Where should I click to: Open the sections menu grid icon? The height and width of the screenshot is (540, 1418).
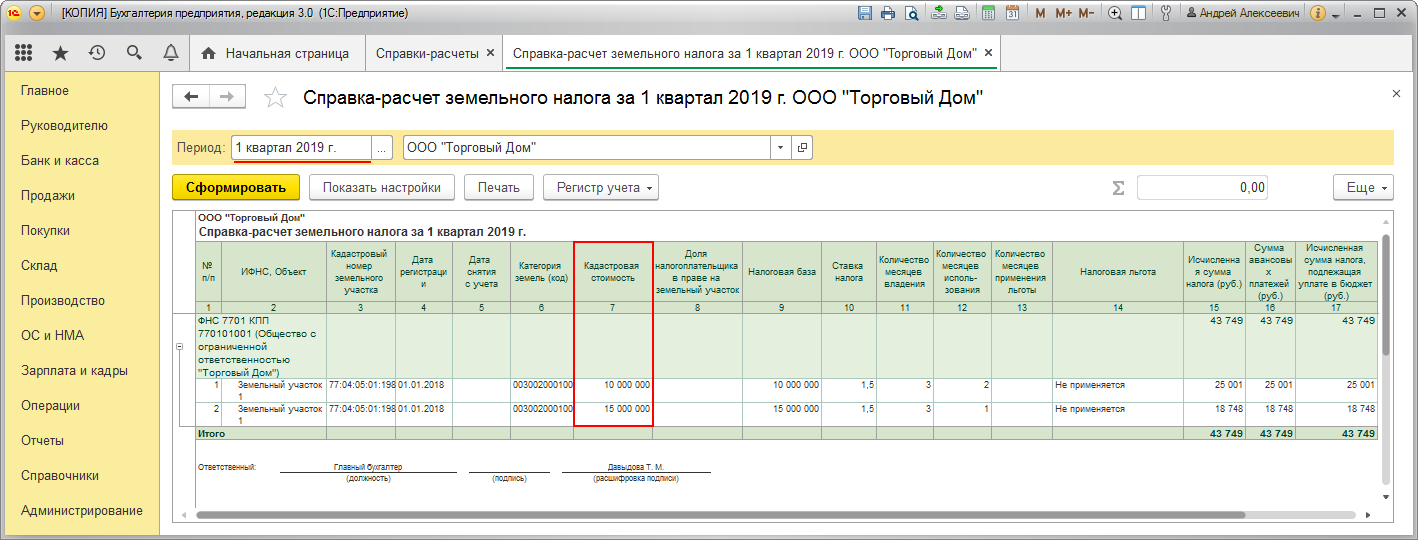click(x=24, y=53)
